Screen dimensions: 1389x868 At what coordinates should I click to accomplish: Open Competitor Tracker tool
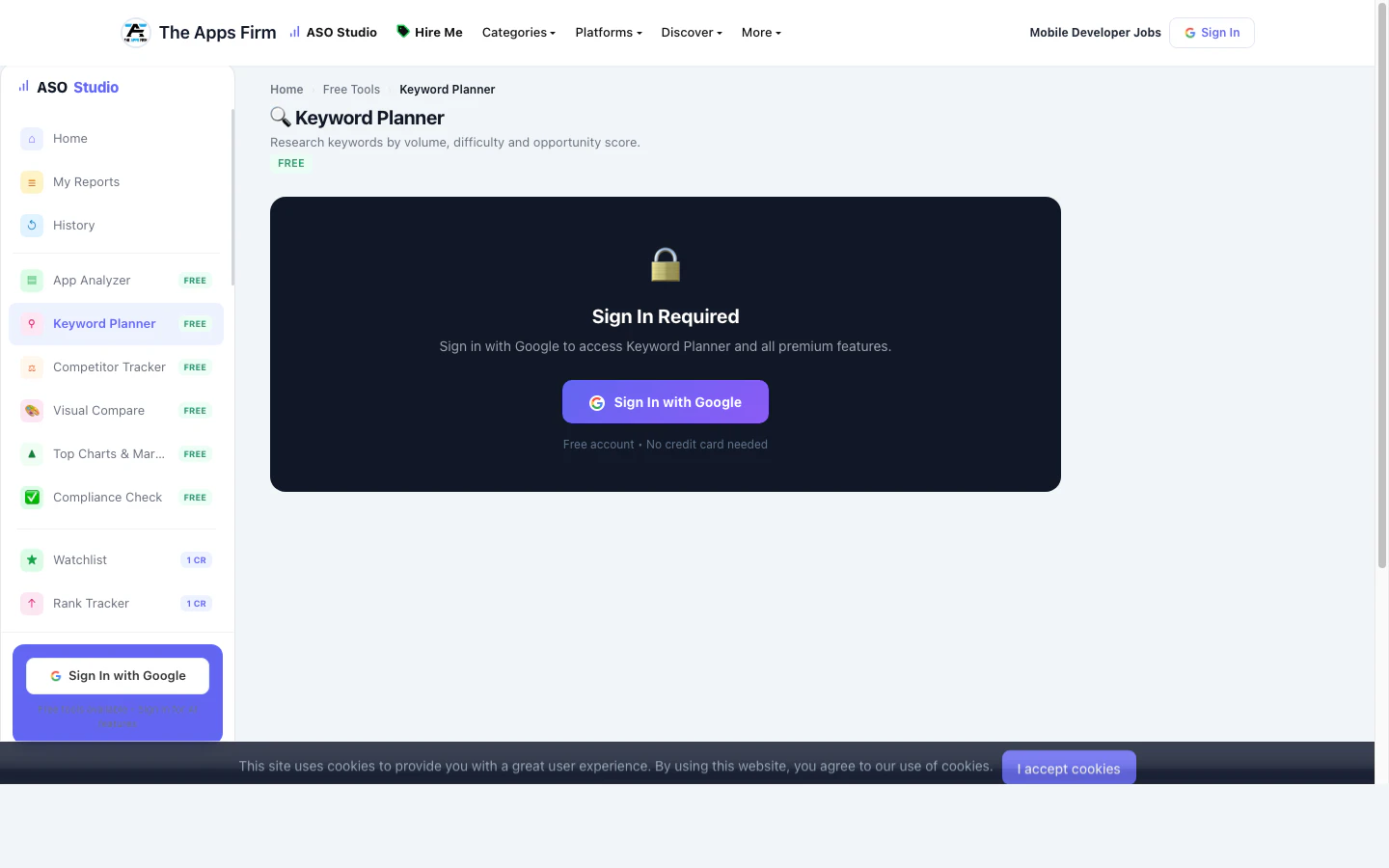116,367
